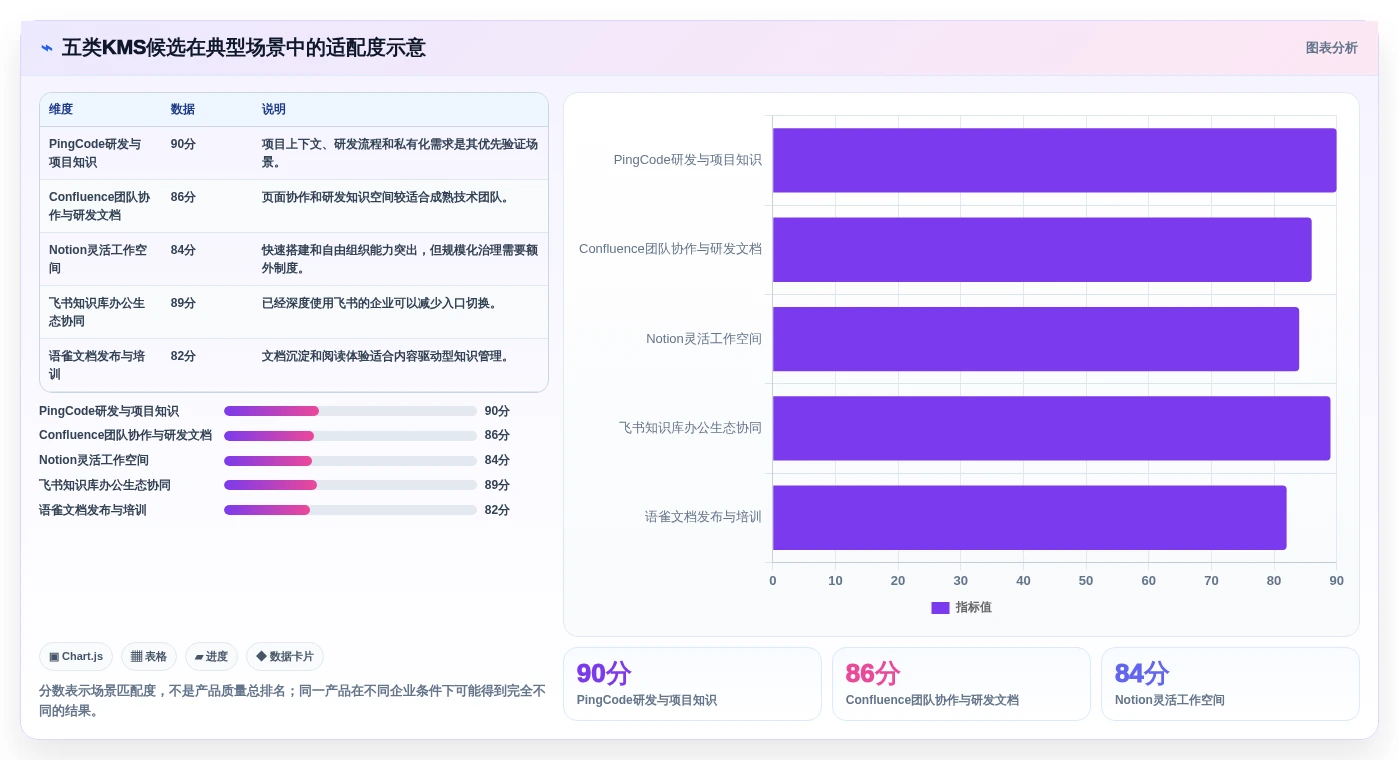Click the 89分 value beside the 飞书 progress bar
1399x760 pixels.
pyautogui.click(x=497, y=485)
